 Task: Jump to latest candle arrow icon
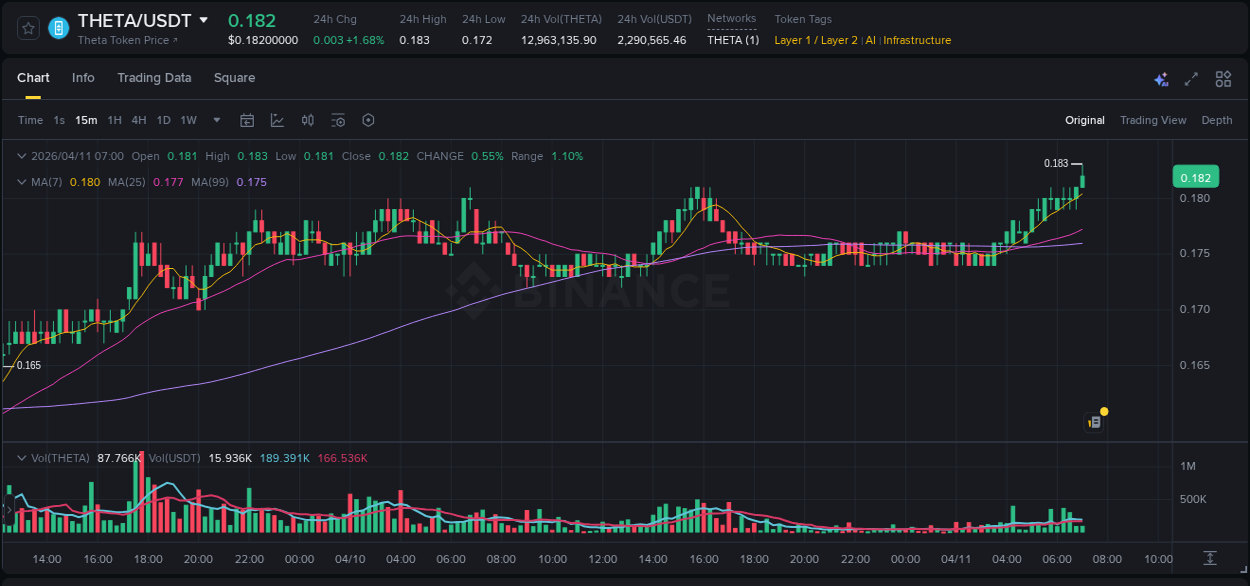[1210, 557]
